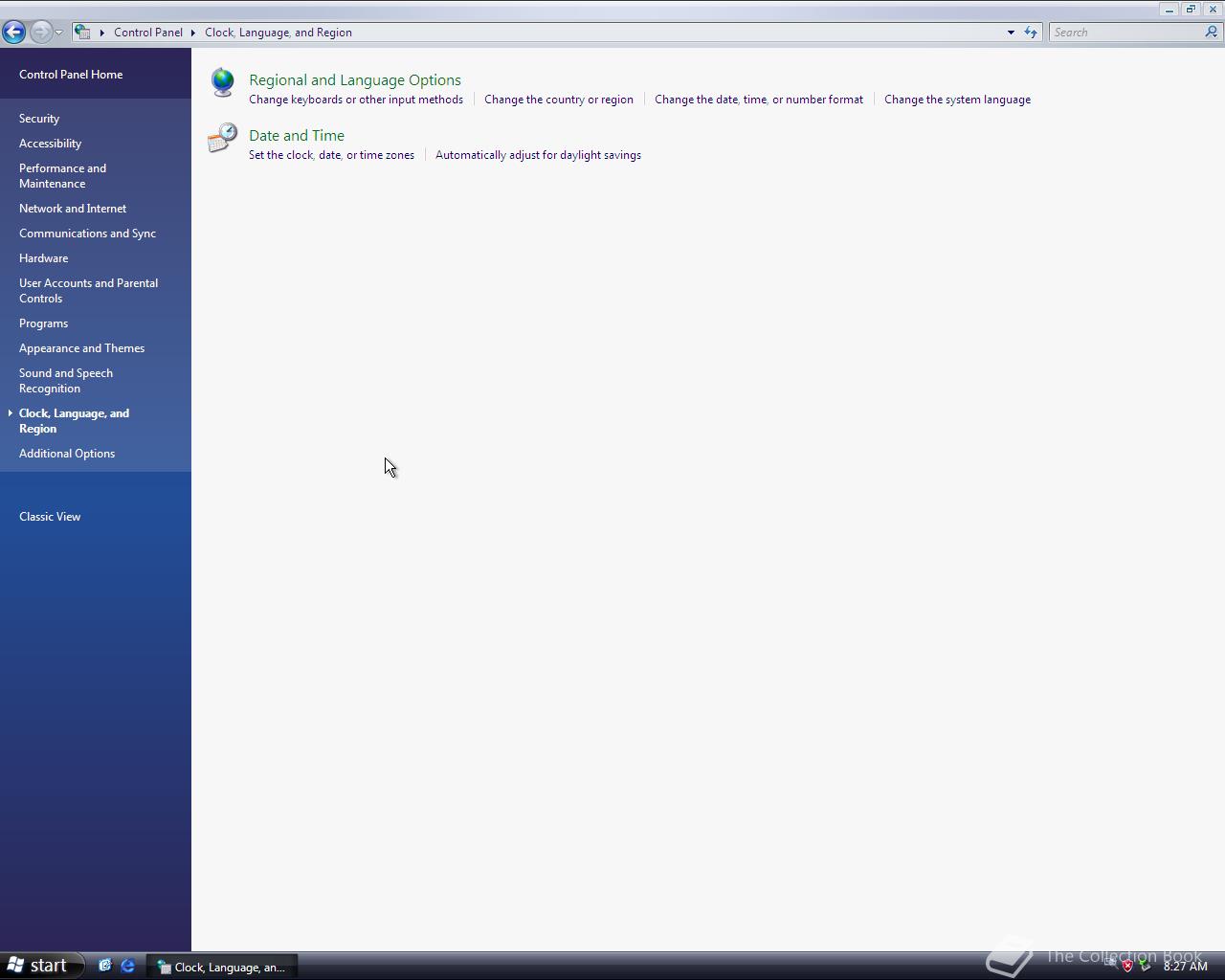Refresh the Control Panel view
1225x980 pixels.
(x=1031, y=33)
